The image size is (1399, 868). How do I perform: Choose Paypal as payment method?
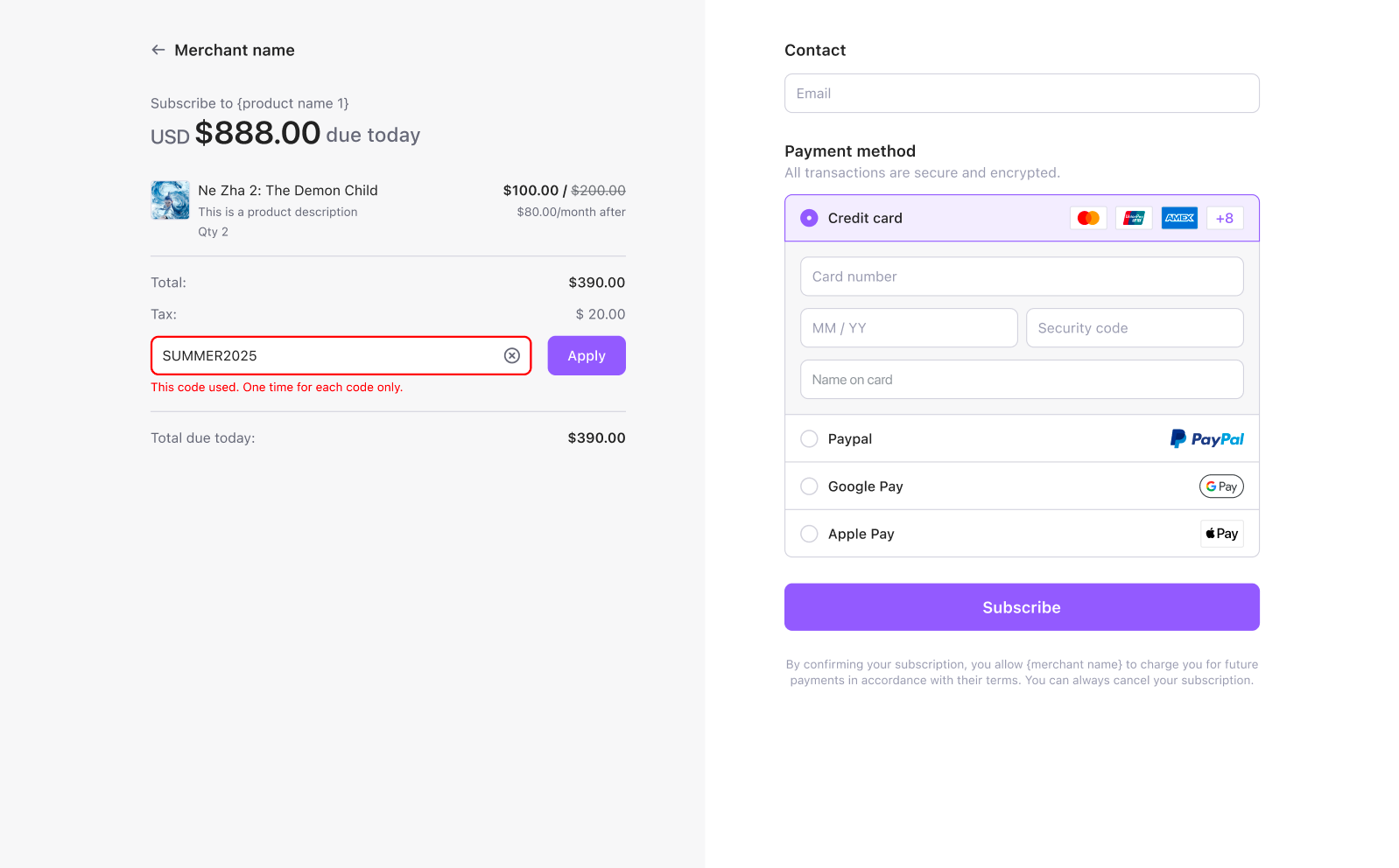coord(809,438)
